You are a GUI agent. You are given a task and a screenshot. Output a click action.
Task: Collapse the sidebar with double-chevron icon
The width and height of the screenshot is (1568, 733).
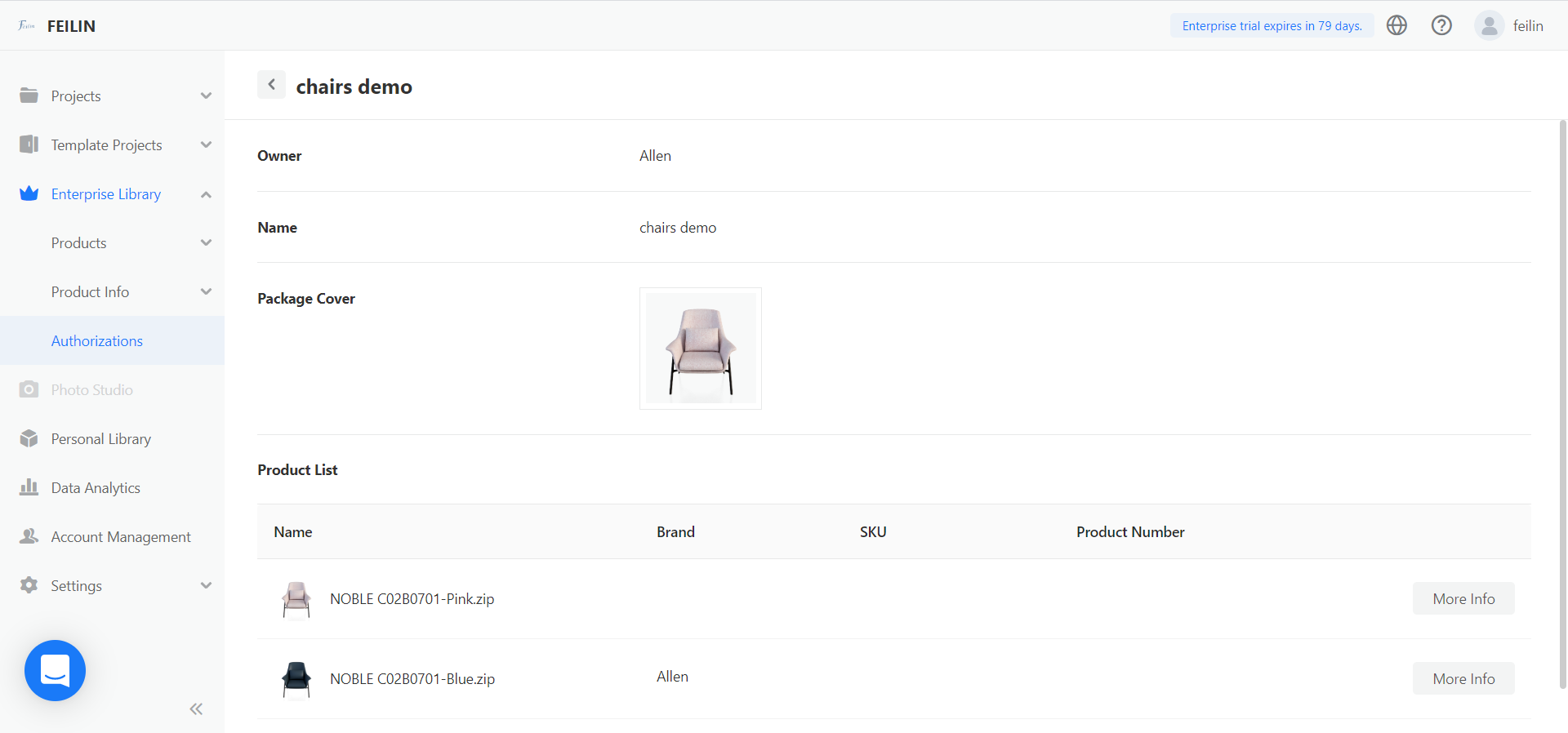coord(196,709)
